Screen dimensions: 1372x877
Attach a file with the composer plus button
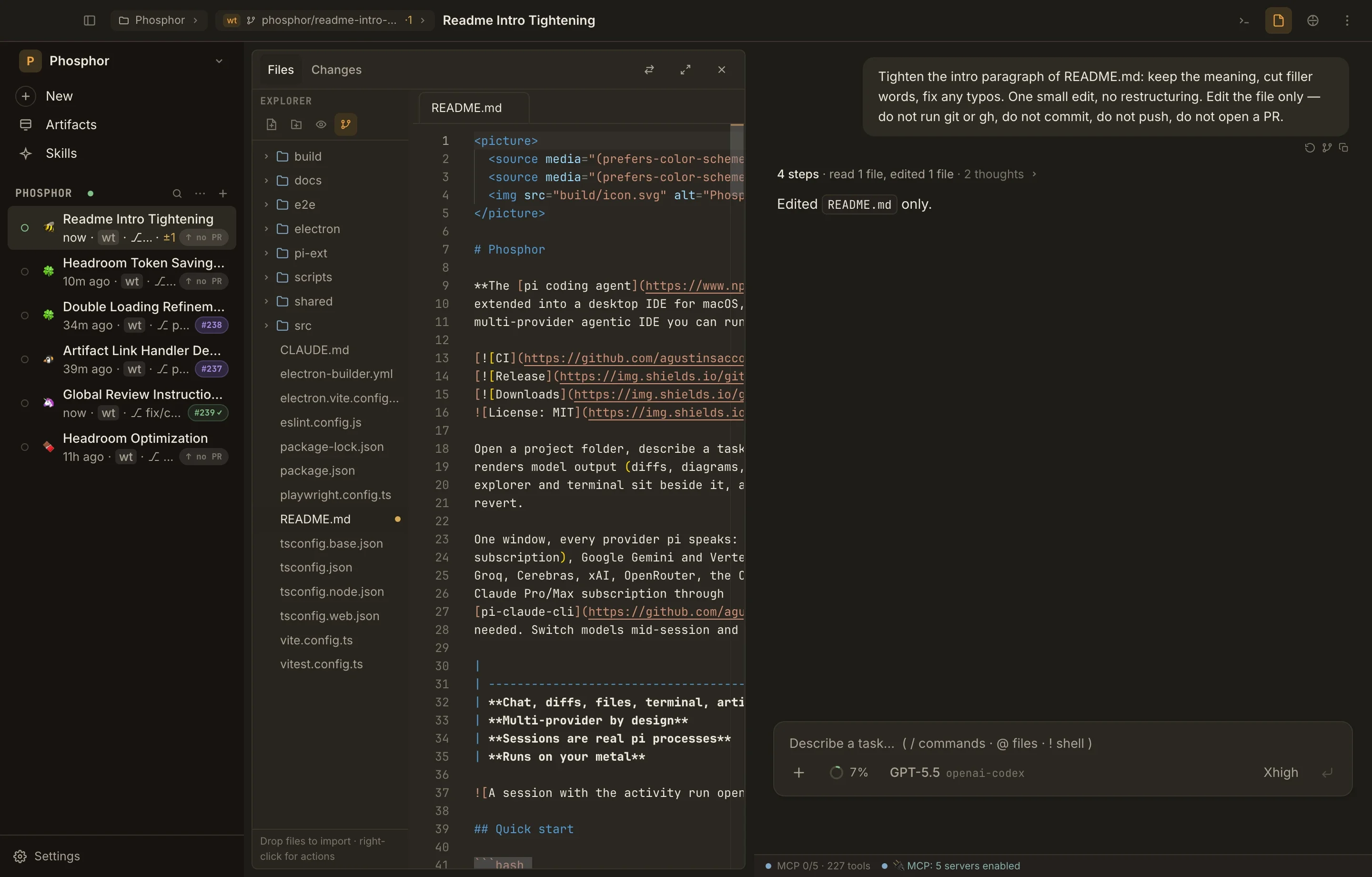(799, 772)
